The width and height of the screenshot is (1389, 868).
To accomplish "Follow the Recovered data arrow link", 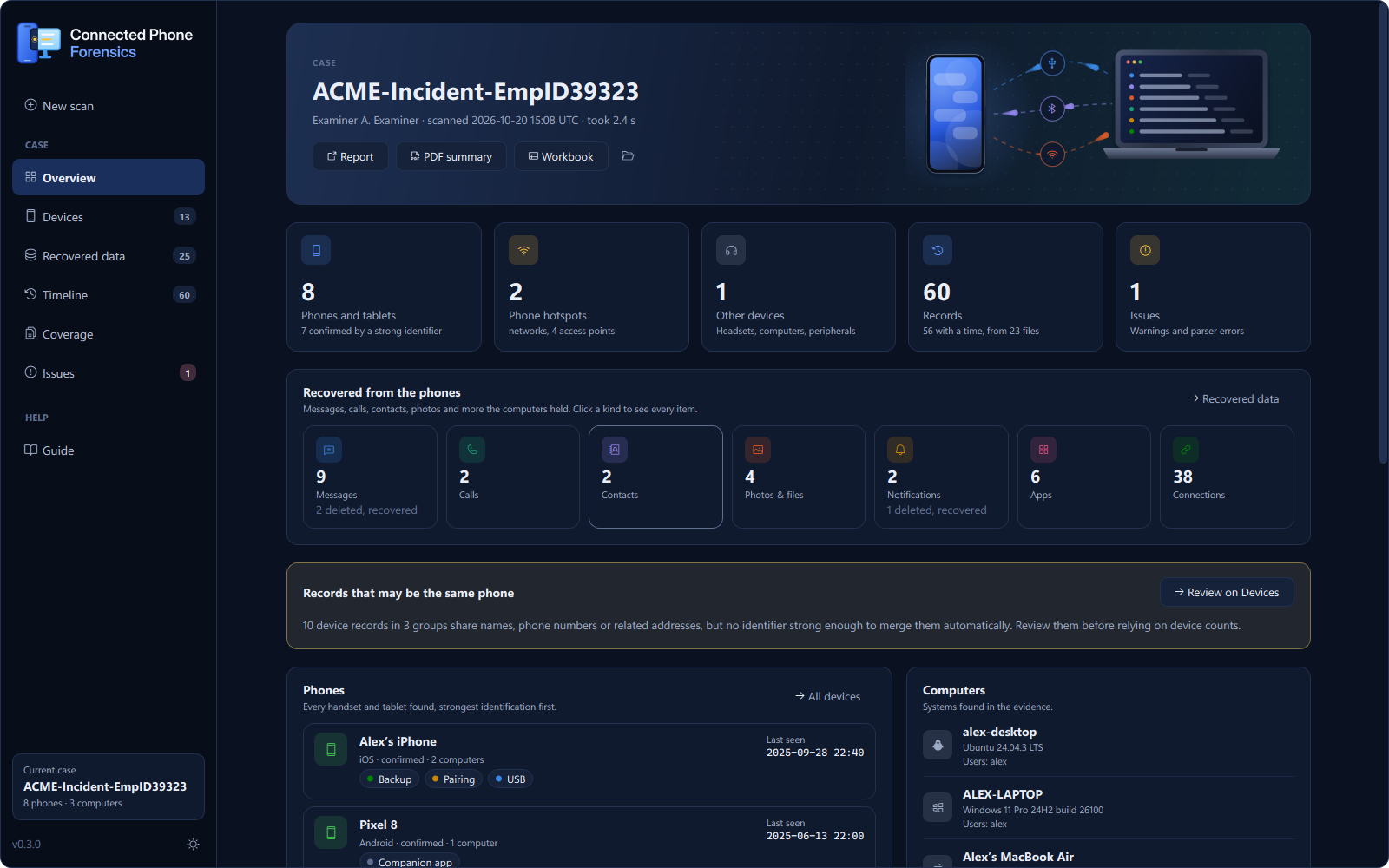I will pyautogui.click(x=1234, y=398).
